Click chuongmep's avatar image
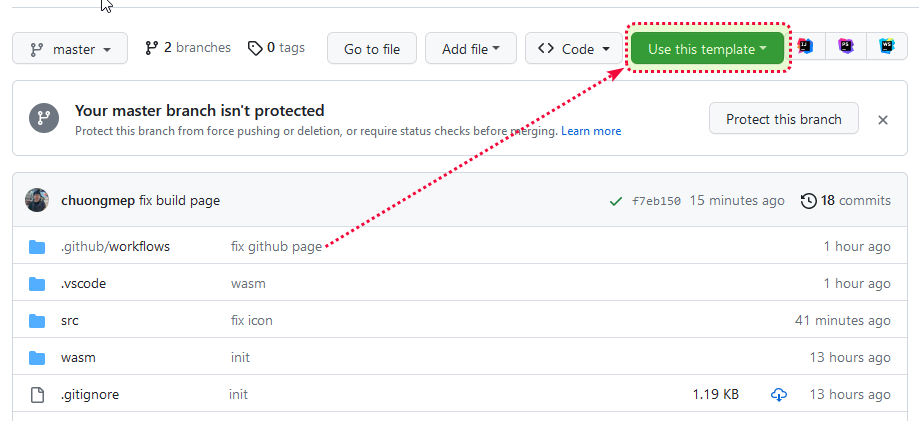The image size is (919, 421). (37, 200)
